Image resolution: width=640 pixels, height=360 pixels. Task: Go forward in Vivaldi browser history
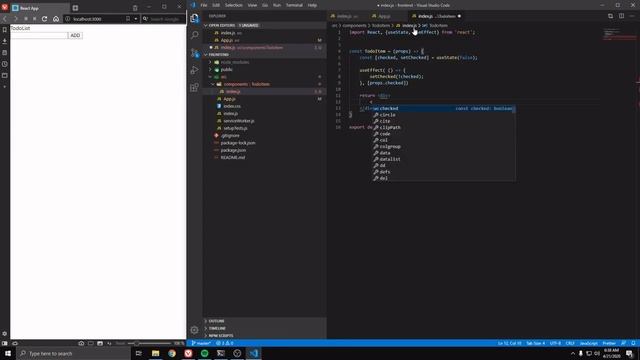[15, 19]
